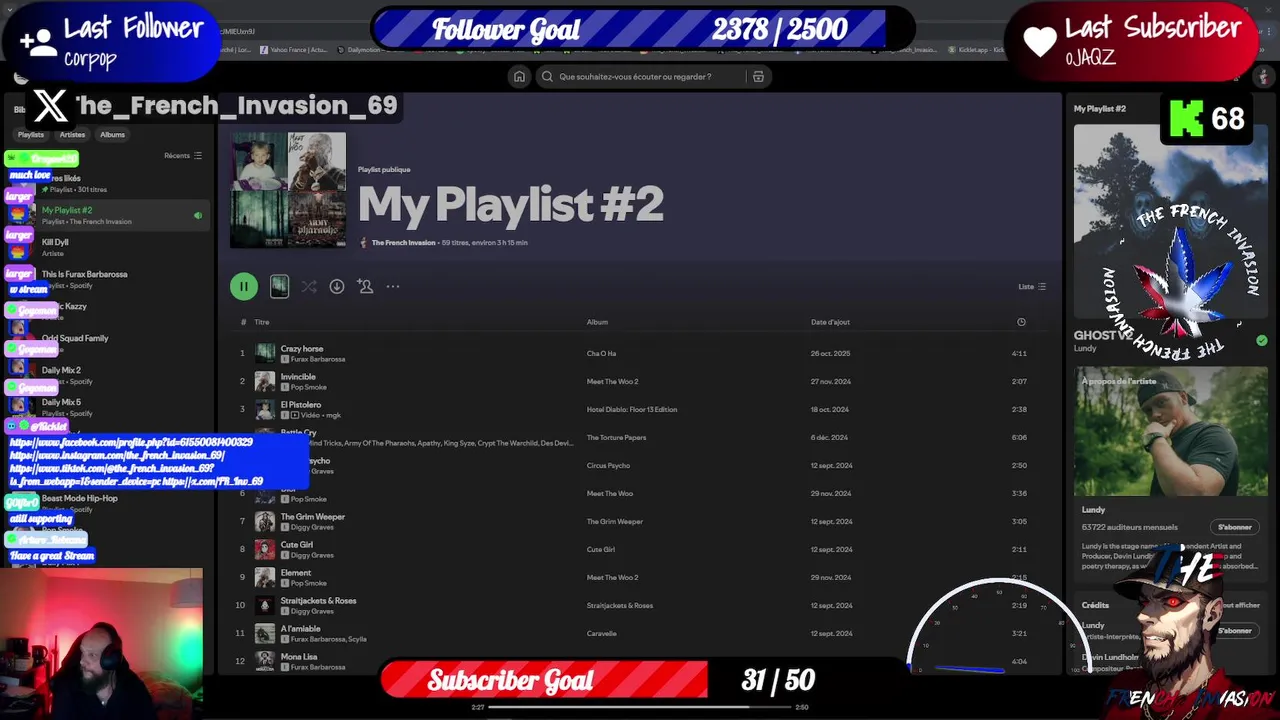Click the My Playlist #2 cover collage
The width and height of the screenshot is (1280, 720).
tap(288, 190)
